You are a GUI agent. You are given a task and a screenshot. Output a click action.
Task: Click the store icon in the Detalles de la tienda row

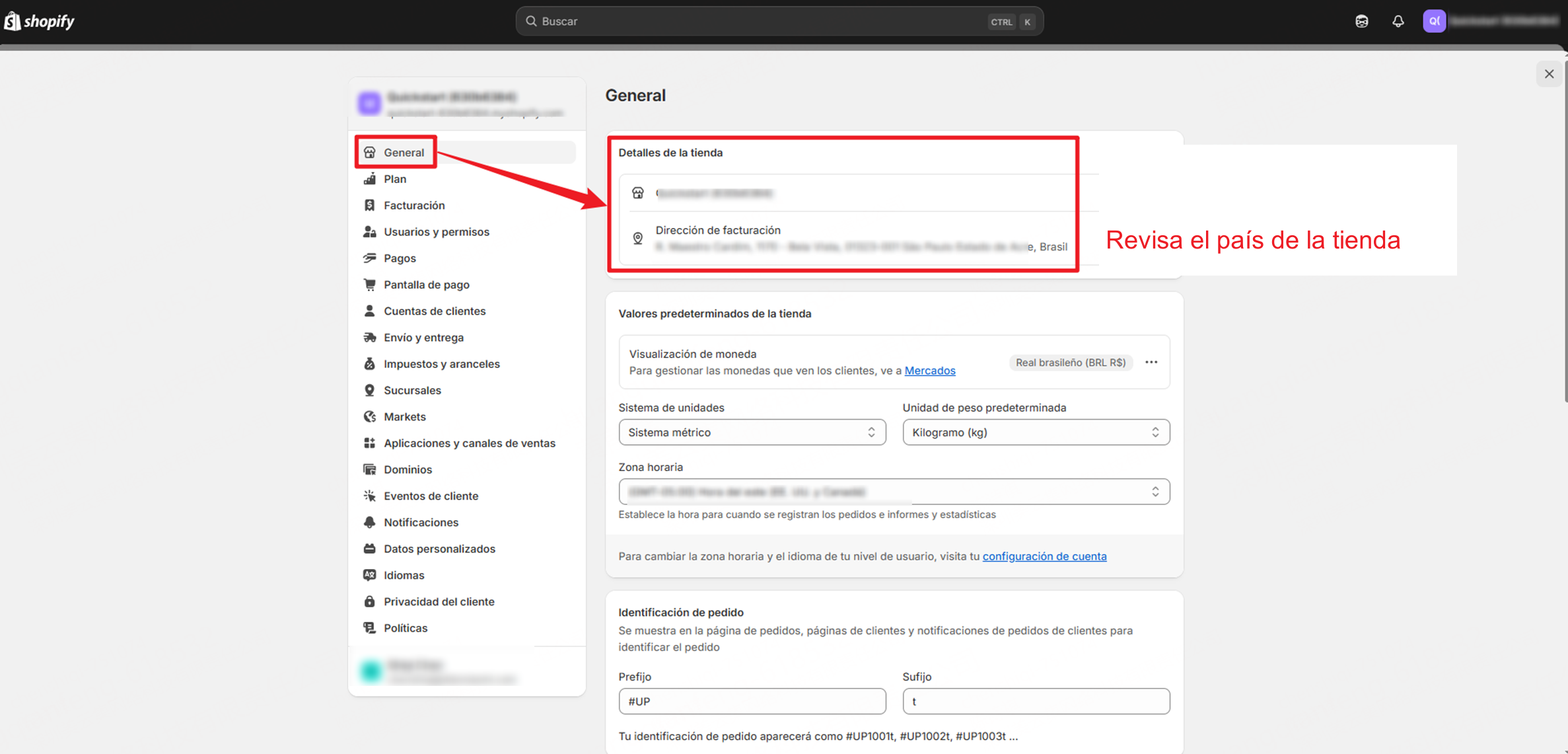pos(638,193)
